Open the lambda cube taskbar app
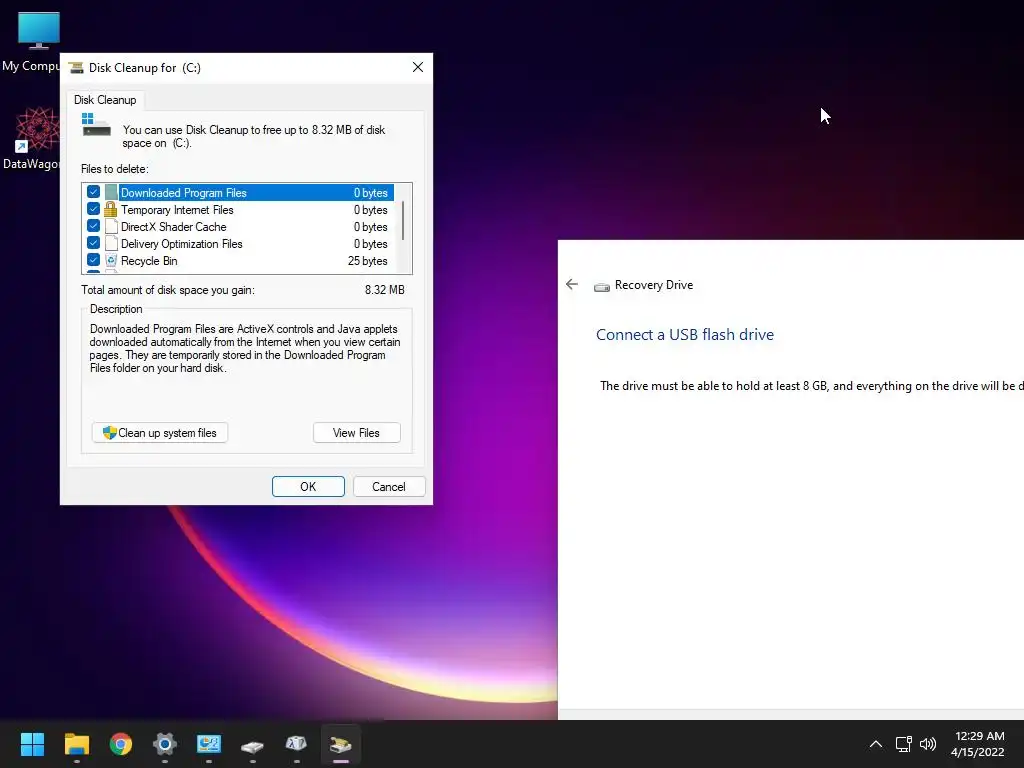The width and height of the screenshot is (1024, 768). pos(296,743)
